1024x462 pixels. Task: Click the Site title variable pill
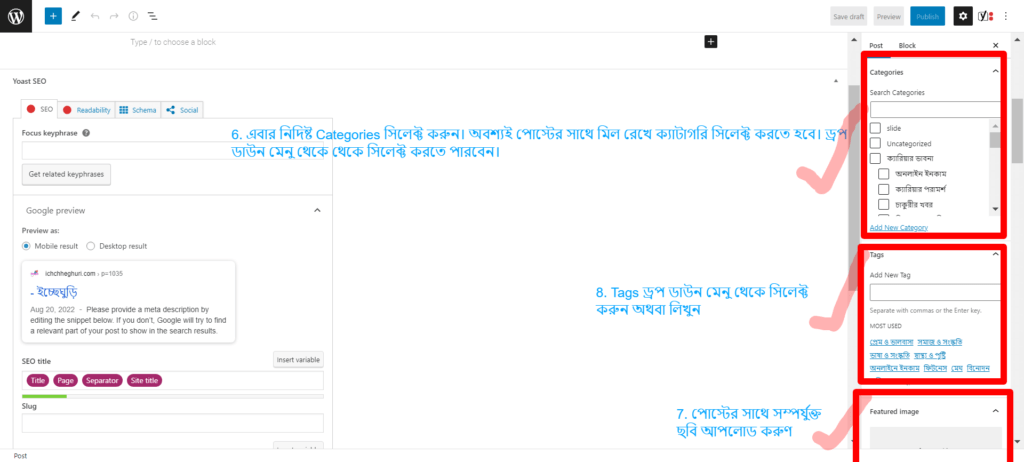[x=144, y=380]
